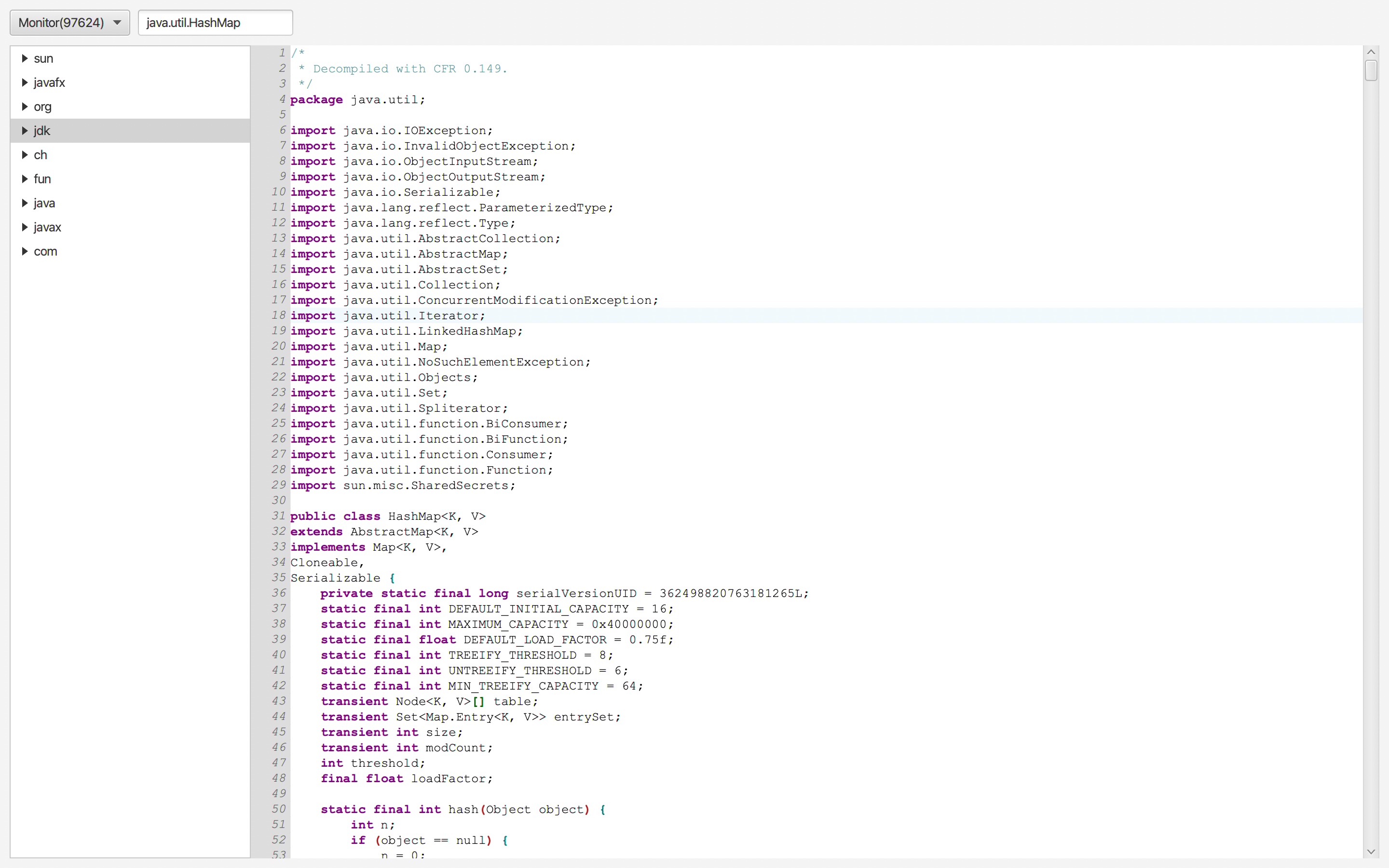Click 'import java.io.ObjectInputStream;' line
The image size is (1389, 868).
point(414,162)
